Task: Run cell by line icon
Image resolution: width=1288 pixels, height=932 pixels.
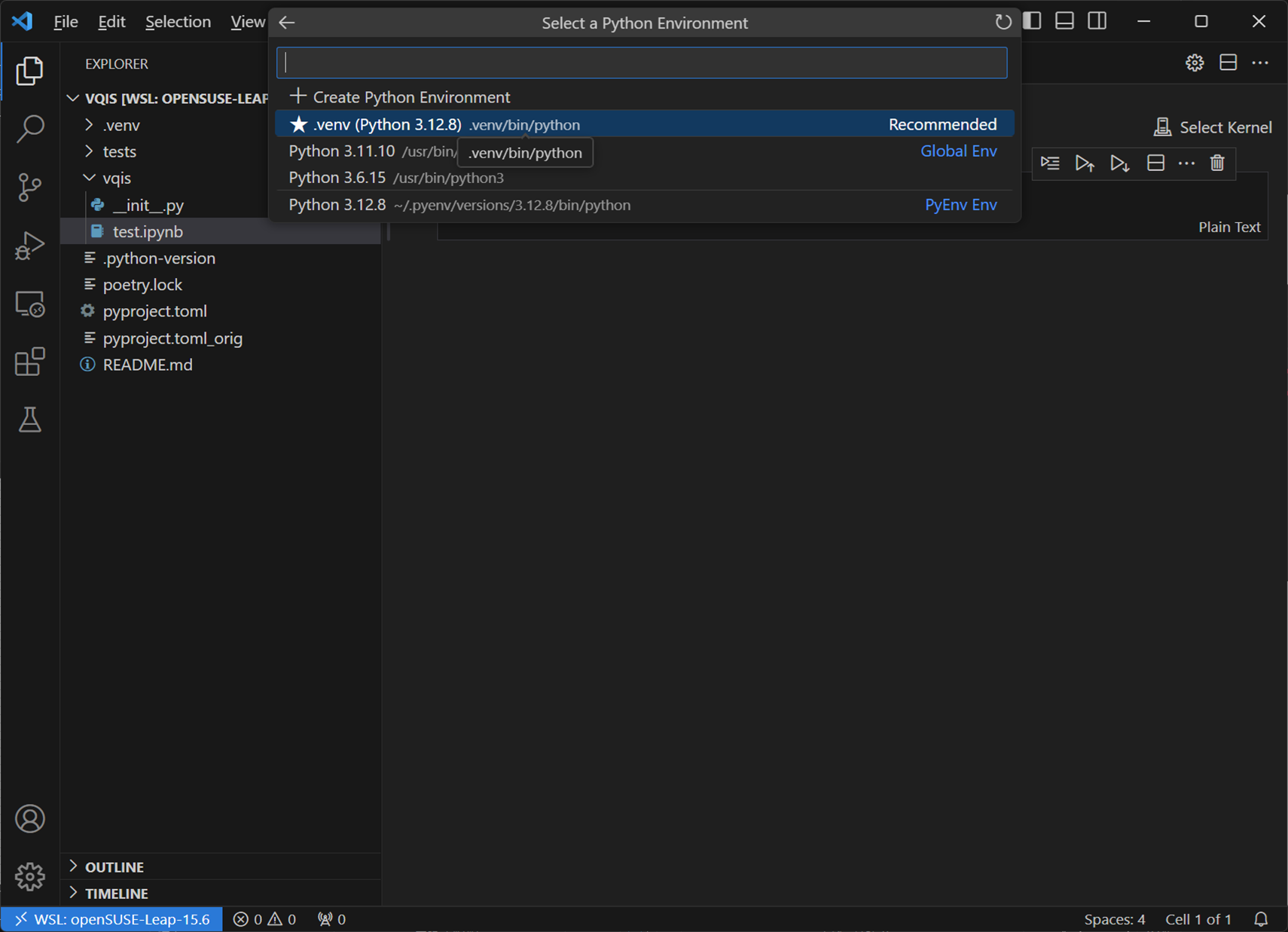Action: [x=1050, y=163]
